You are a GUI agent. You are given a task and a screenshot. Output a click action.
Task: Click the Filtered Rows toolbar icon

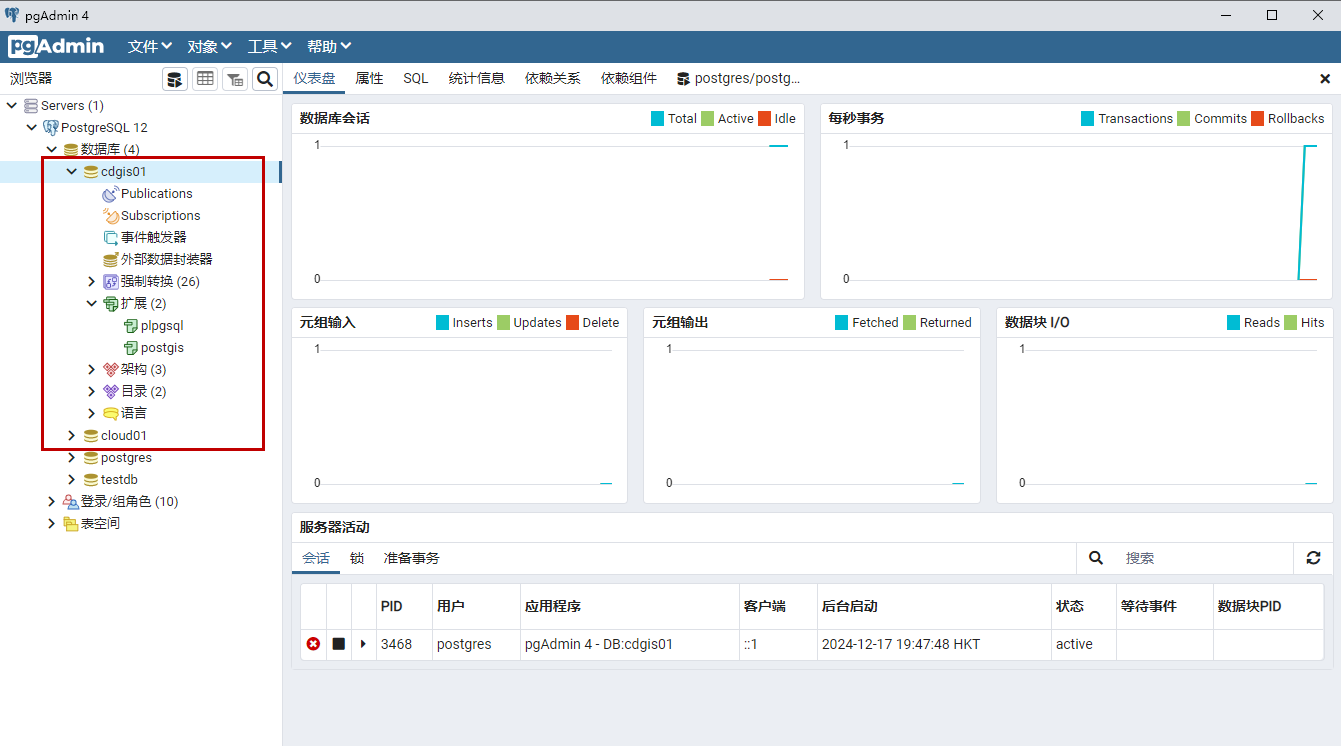(235, 79)
